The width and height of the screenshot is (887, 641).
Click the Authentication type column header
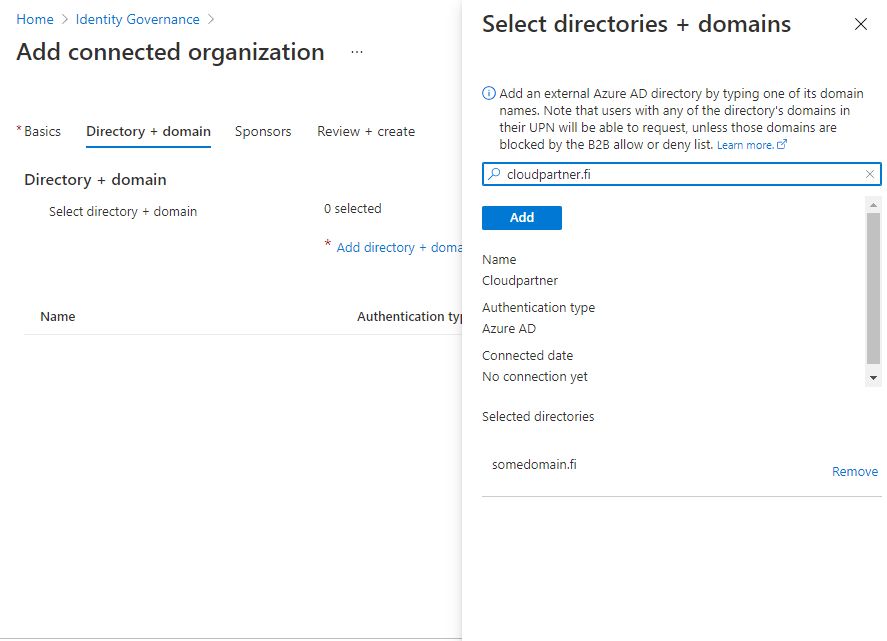(409, 317)
